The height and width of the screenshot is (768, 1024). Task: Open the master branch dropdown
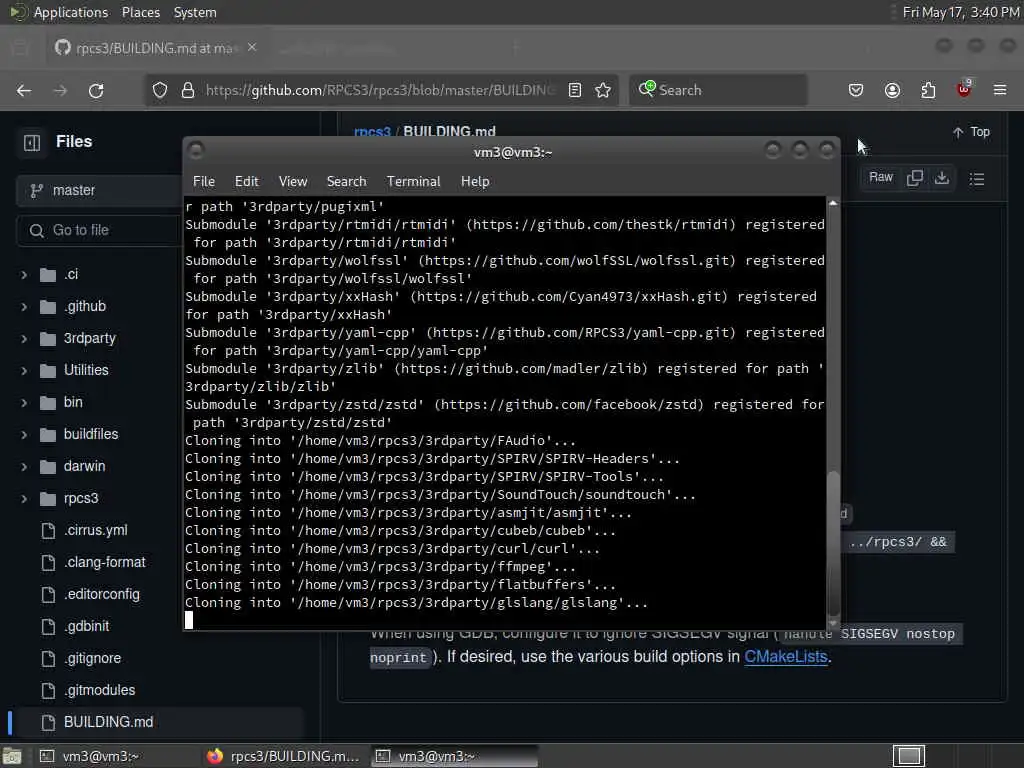[98, 191]
